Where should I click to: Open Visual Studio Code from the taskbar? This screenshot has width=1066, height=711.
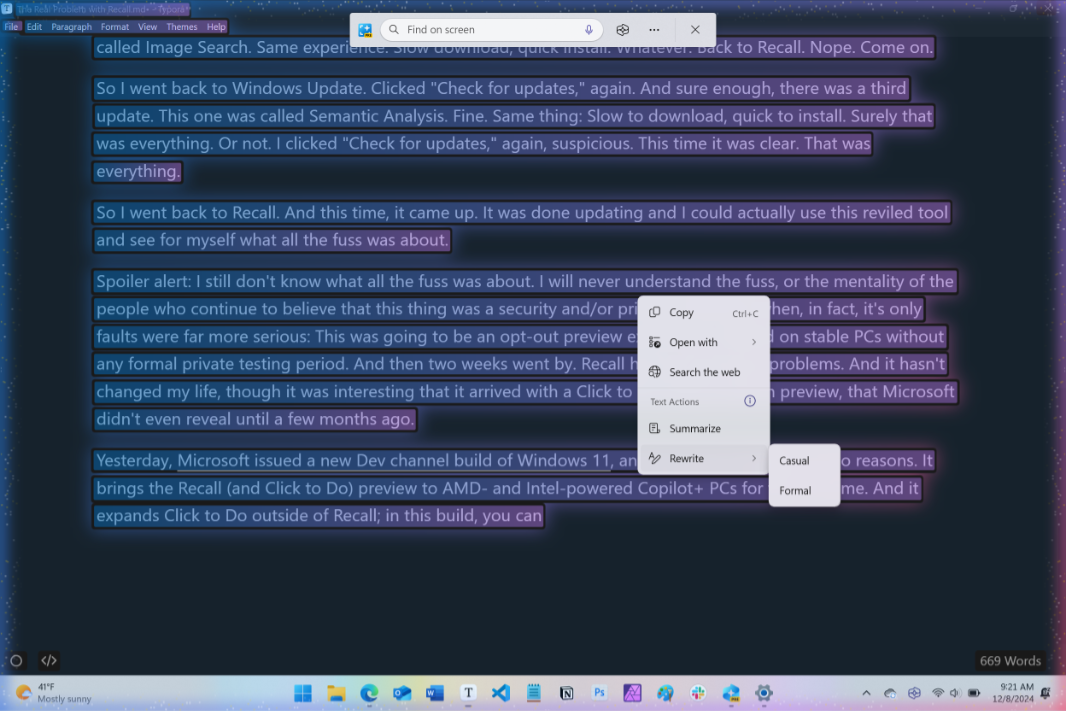pos(500,693)
